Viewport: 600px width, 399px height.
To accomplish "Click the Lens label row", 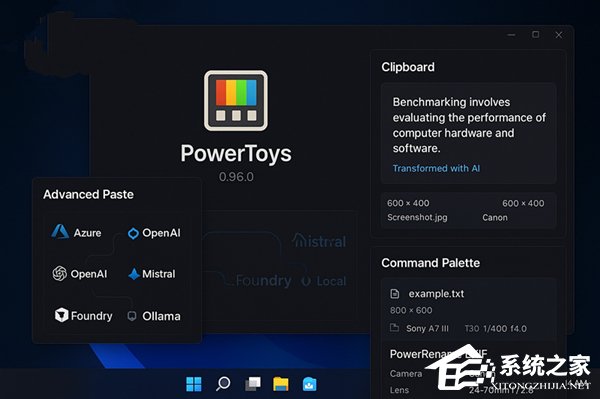I will (399, 390).
